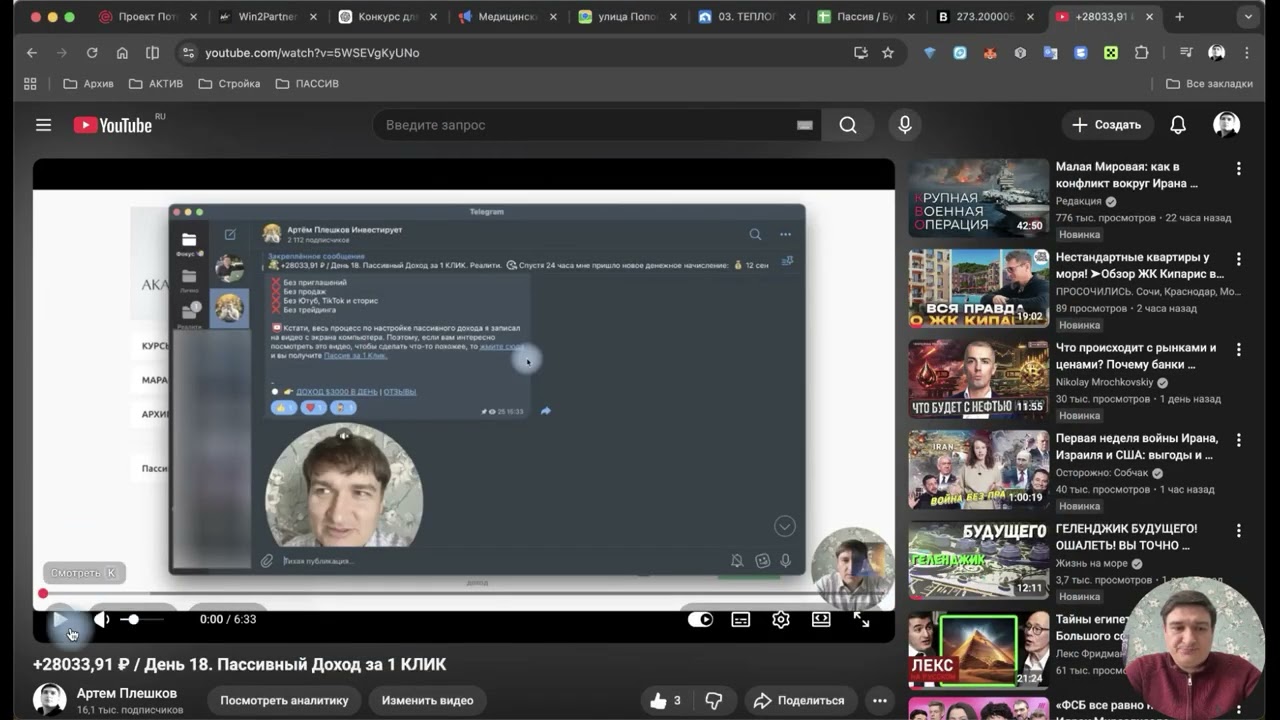This screenshot has height=720, width=1280.
Task: Open a new browser tab
Action: (1180, 17)
